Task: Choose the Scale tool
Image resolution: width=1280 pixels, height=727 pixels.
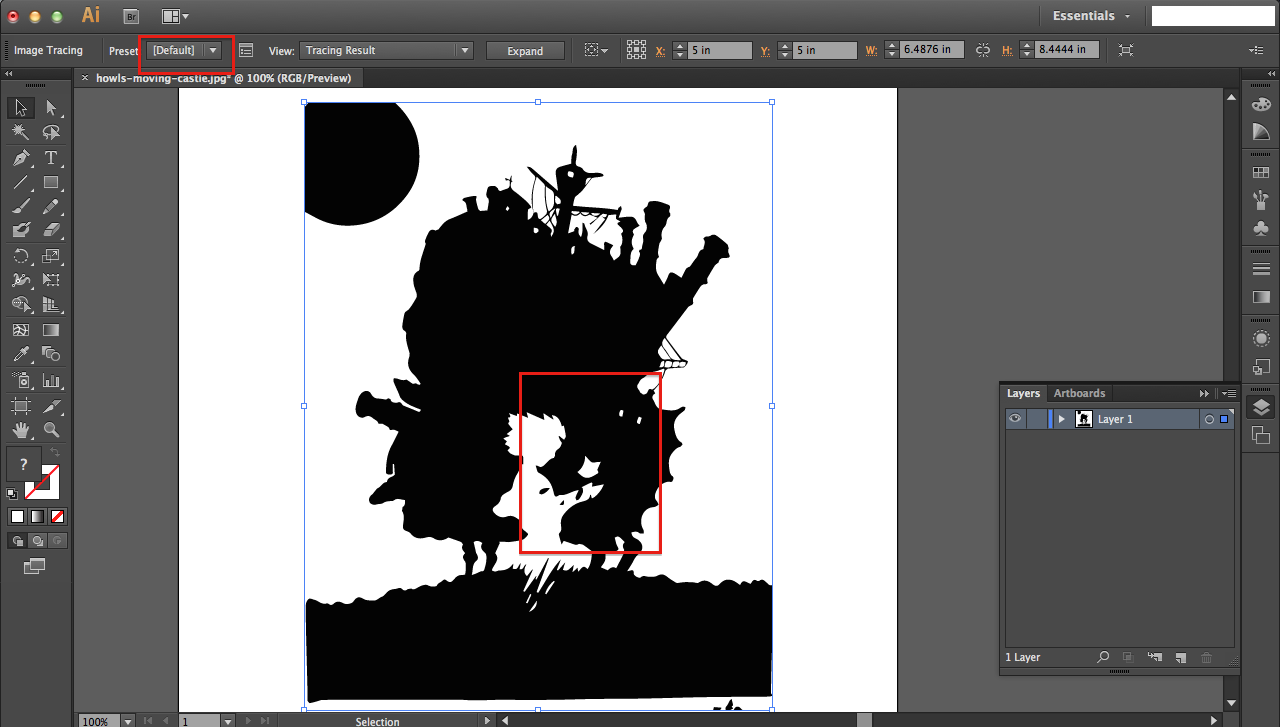Action: pyautogui.click(x=51, y=256)
